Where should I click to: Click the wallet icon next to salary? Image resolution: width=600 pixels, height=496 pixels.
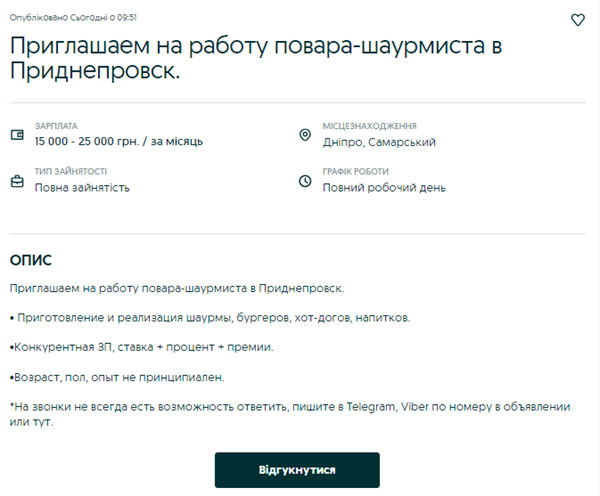(x=17, y=135)
